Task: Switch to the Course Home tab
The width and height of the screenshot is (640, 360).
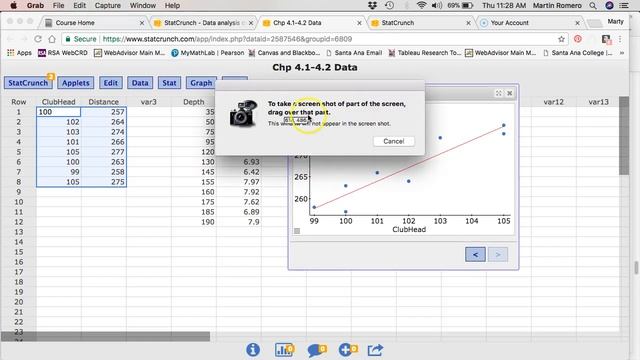Action: [94, 23]
